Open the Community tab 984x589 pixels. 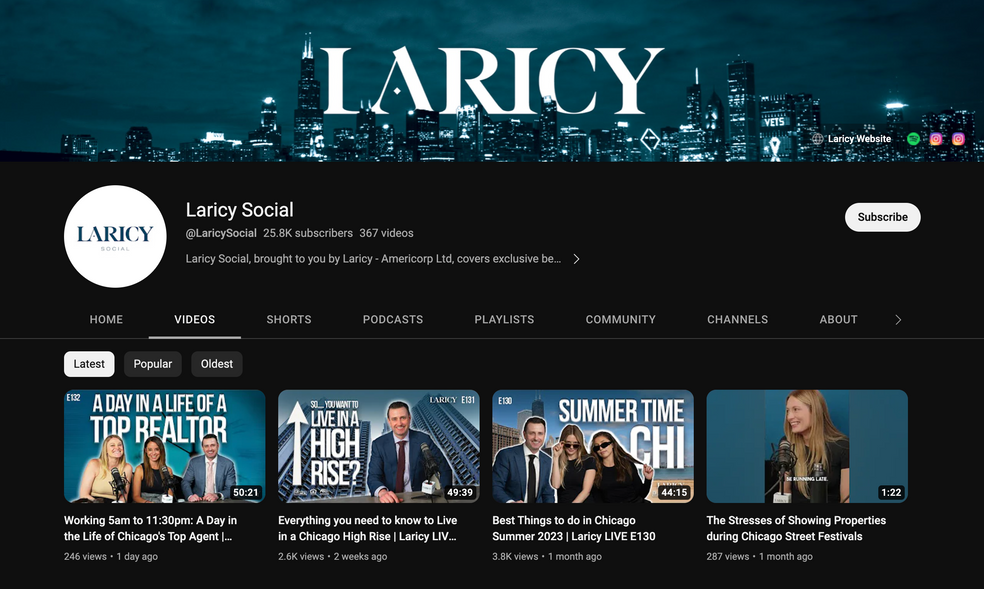point(621,320)
